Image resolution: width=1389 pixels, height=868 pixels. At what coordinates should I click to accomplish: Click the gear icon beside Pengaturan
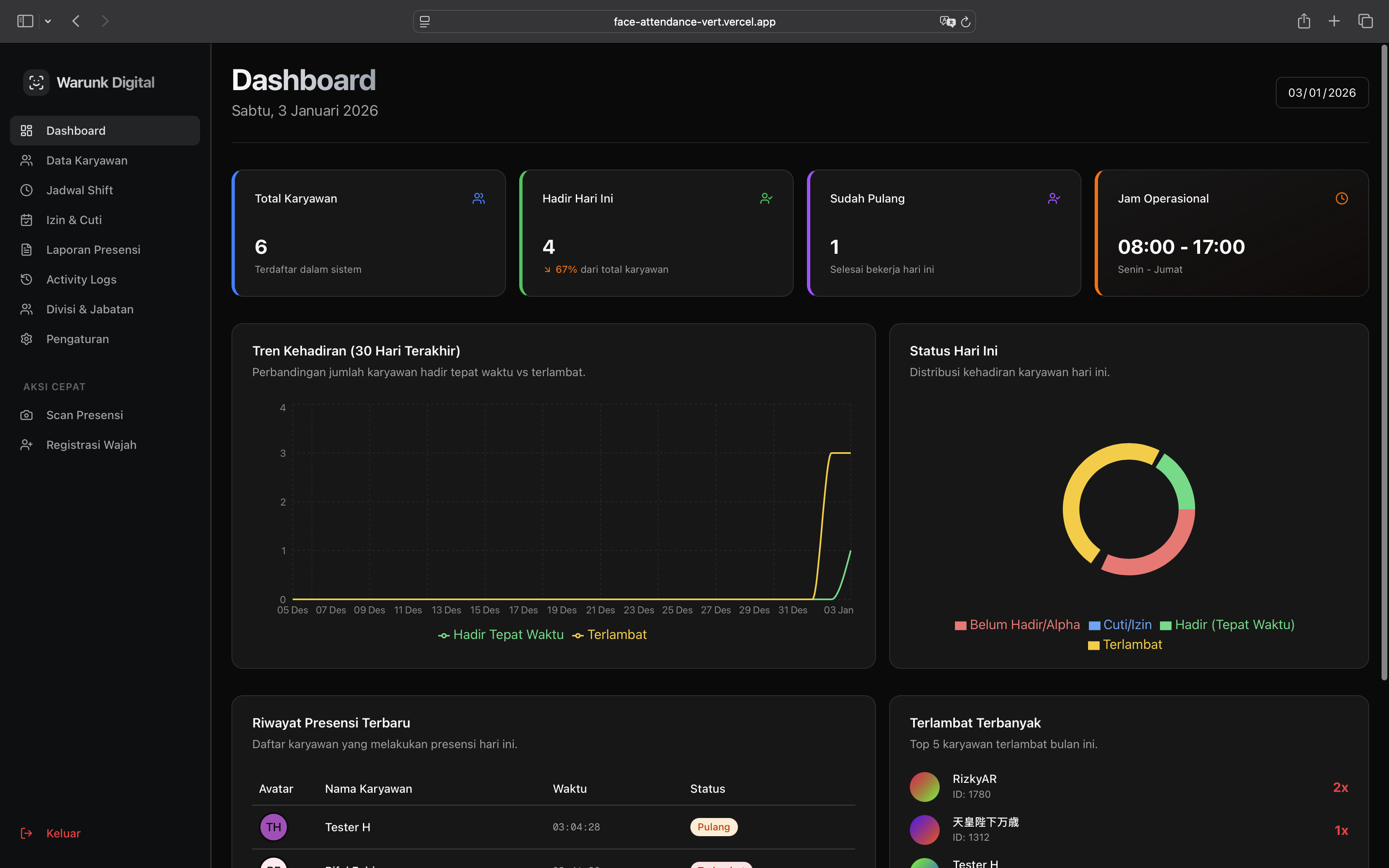click(26, 339)
